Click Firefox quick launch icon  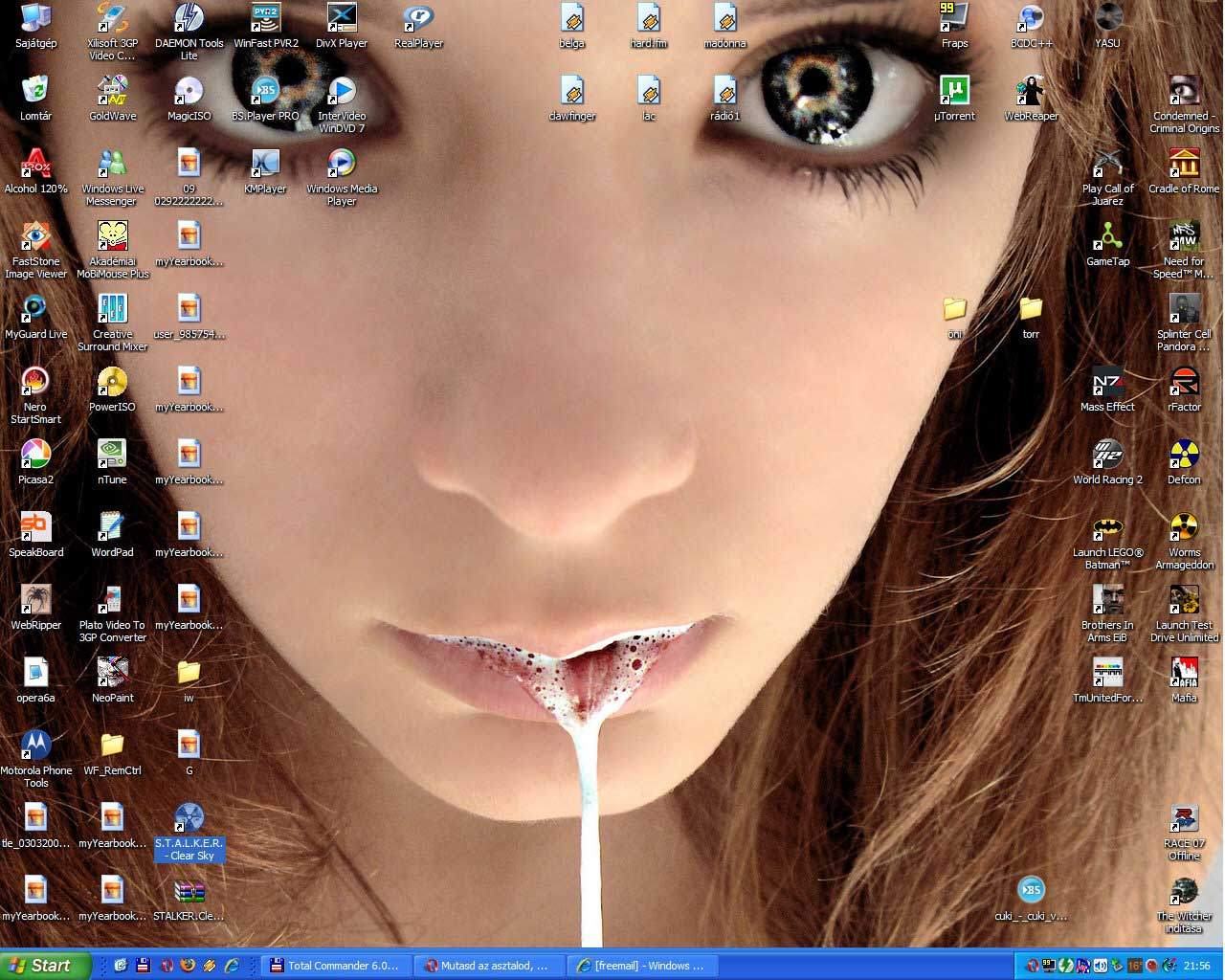tap(188, 966)
